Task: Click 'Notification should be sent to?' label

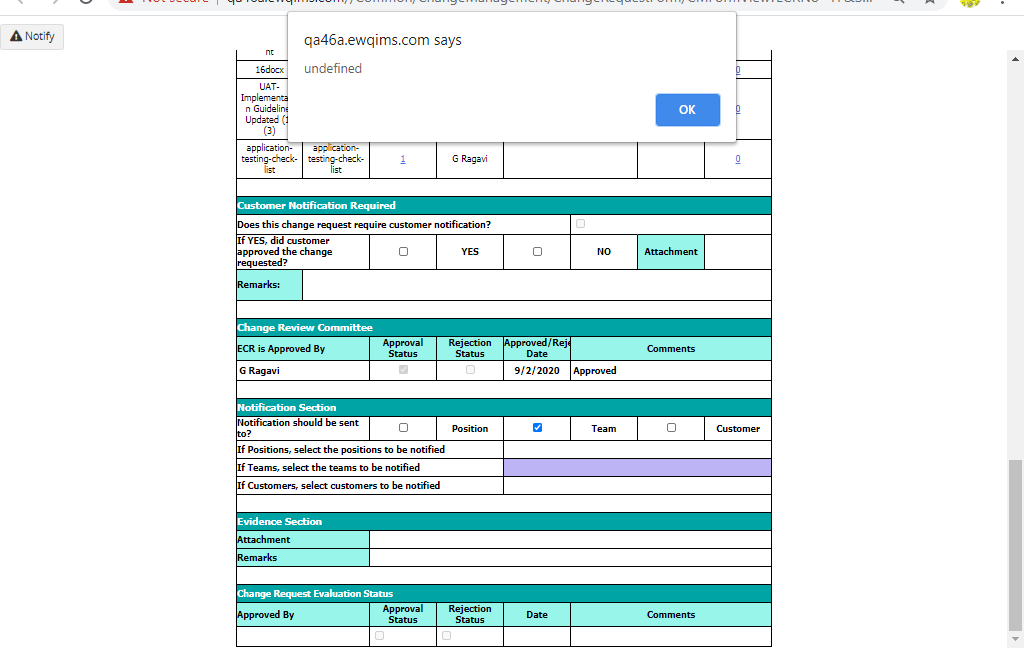Action: pos(298,428)
